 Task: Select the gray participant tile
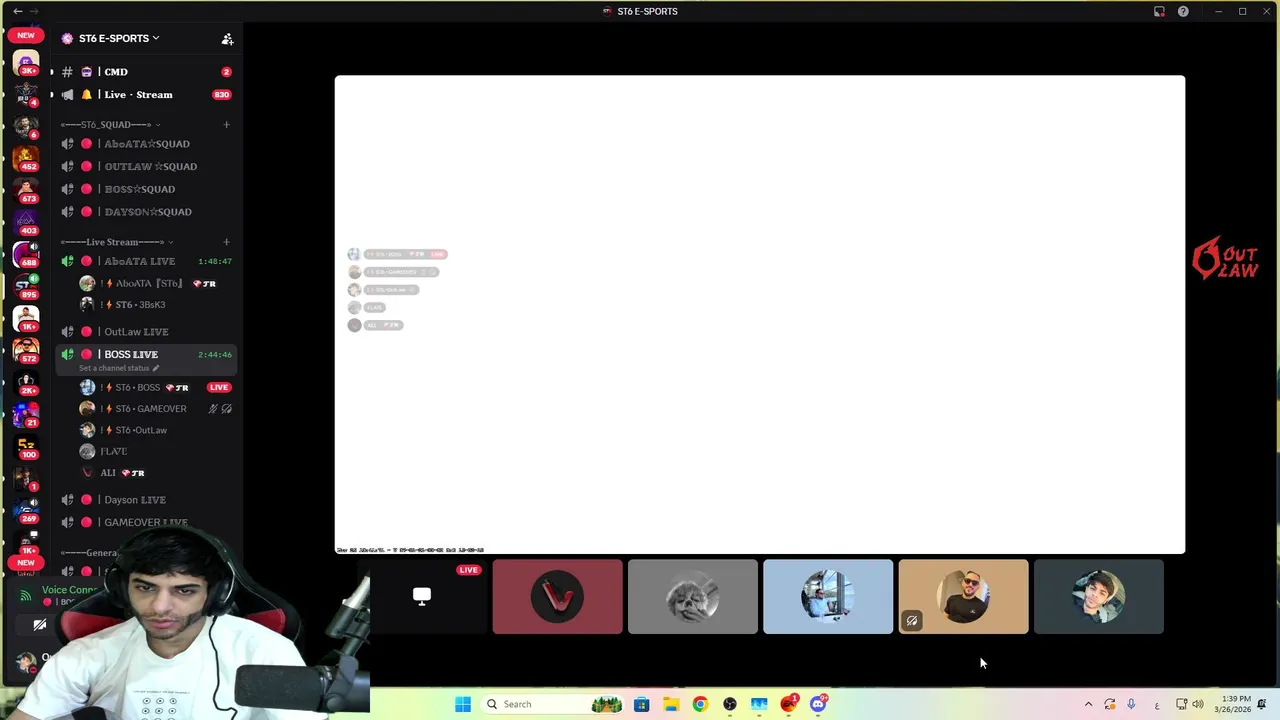[x=693, y=597]
